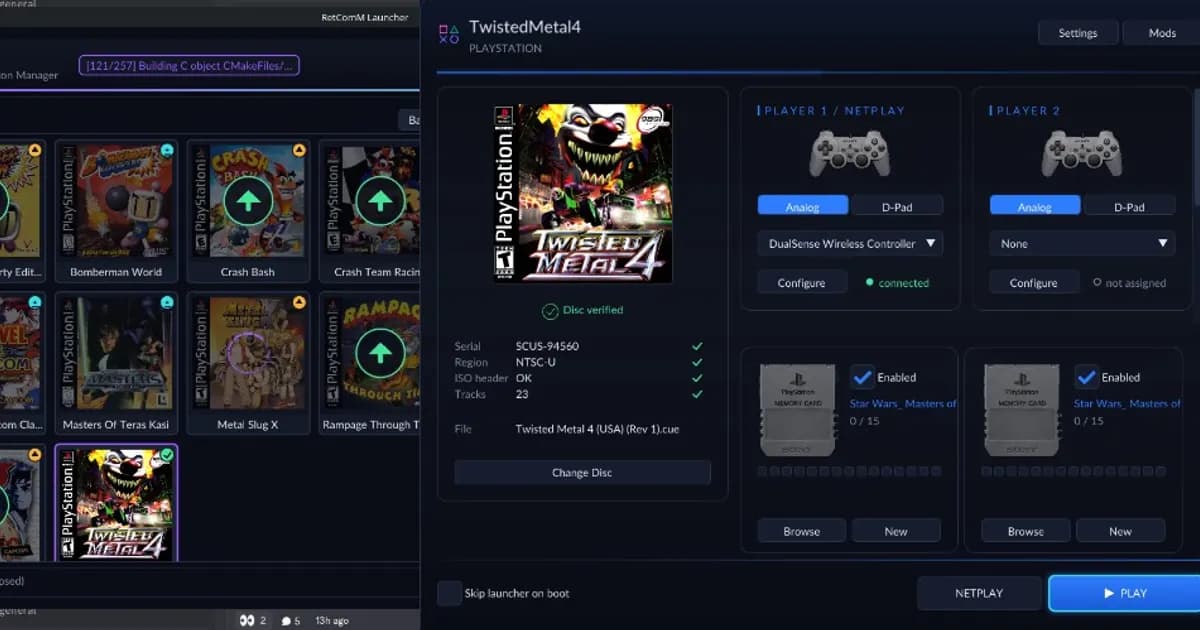Open the DualSense Wireless Controller dropdown
Image resolution: width=1200 pixels, height=630 pixels.
coord(850,243)
